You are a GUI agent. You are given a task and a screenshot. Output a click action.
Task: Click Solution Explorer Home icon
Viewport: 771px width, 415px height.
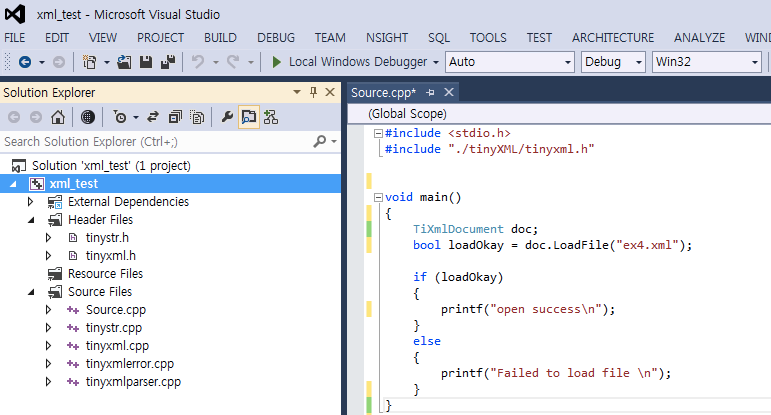click(58, 117)
